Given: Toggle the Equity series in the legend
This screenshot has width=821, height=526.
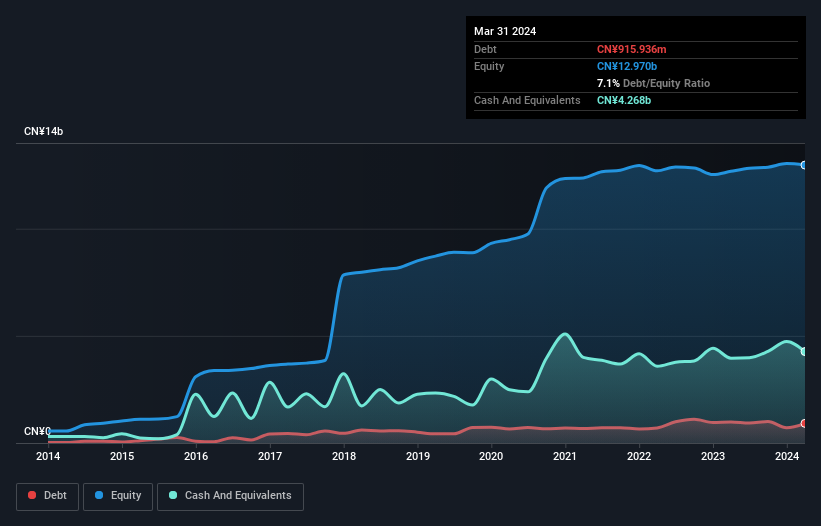Looking at the screenshot, I should (117, 496).
